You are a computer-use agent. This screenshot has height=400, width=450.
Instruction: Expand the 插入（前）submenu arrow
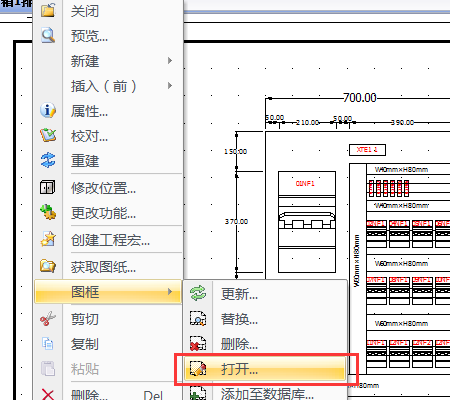[x=170, y=86]
